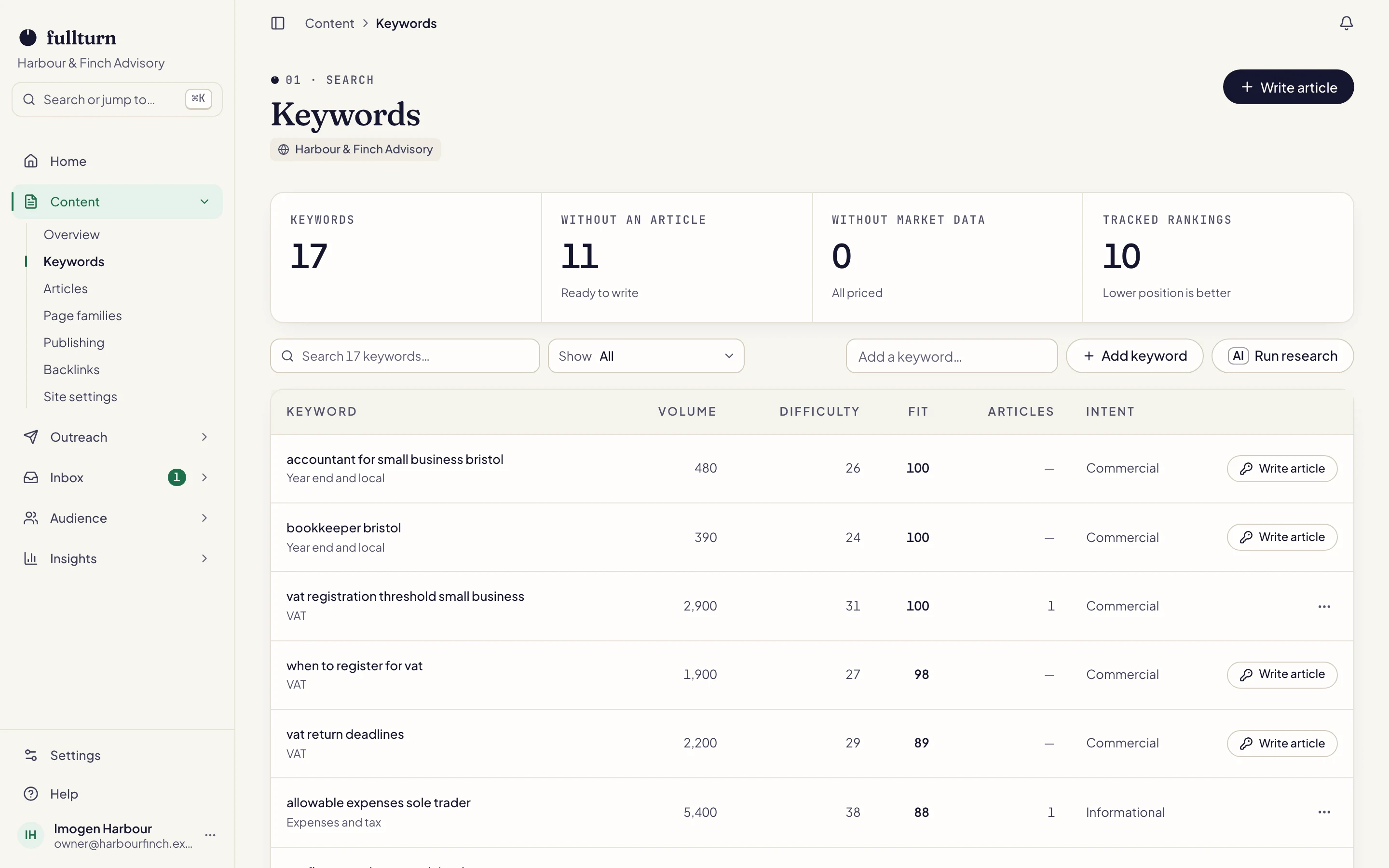Click the globe icon beside Harbour & Finch Advisory

click(x=284, y=149)
